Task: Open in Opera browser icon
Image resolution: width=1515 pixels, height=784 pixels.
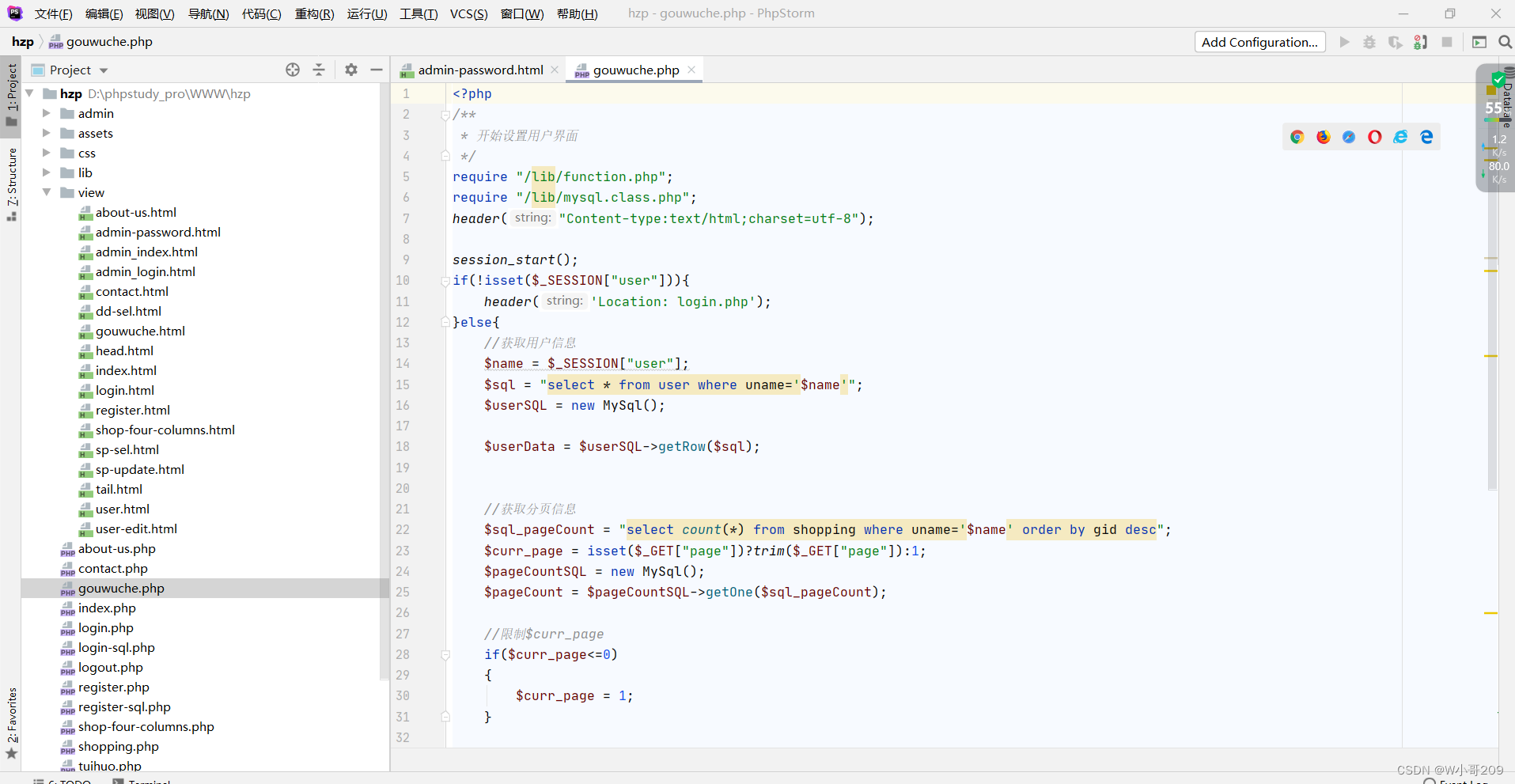Action: 1375,137
